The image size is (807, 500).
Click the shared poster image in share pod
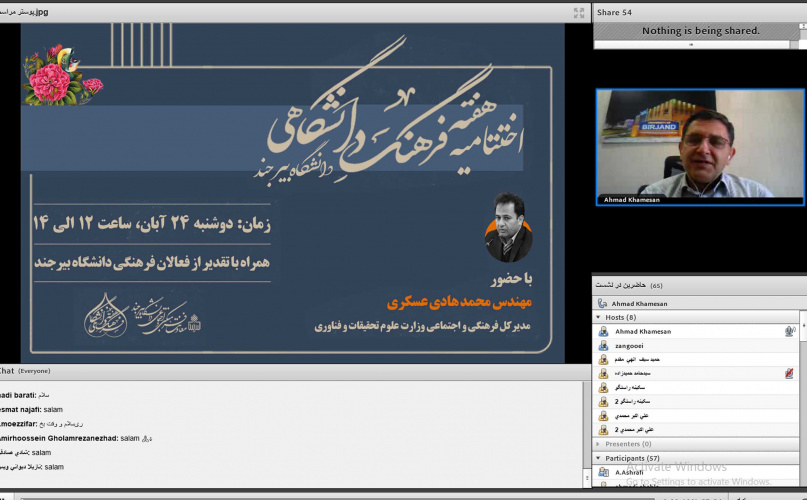pyautogui.click(x=292, y=193)
